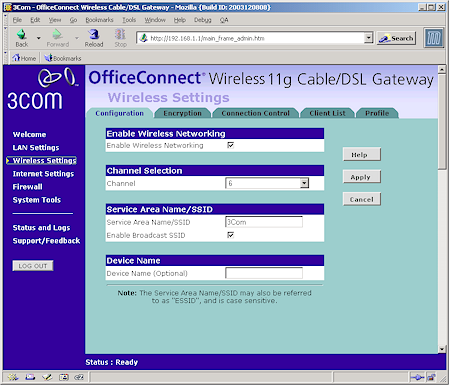Switch to the Client List tab
The width and height of the screenshot is (450, 386).
point(327,113)
